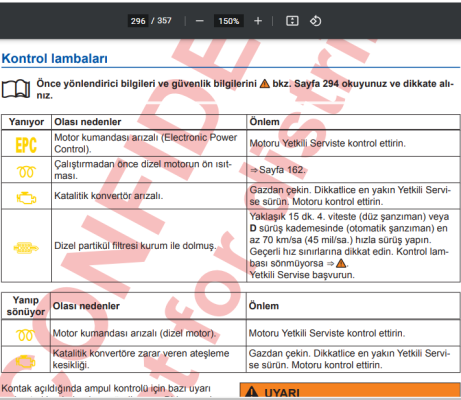Click the open book icon beside the notice
Screen dimensions: 461x400
16,89
